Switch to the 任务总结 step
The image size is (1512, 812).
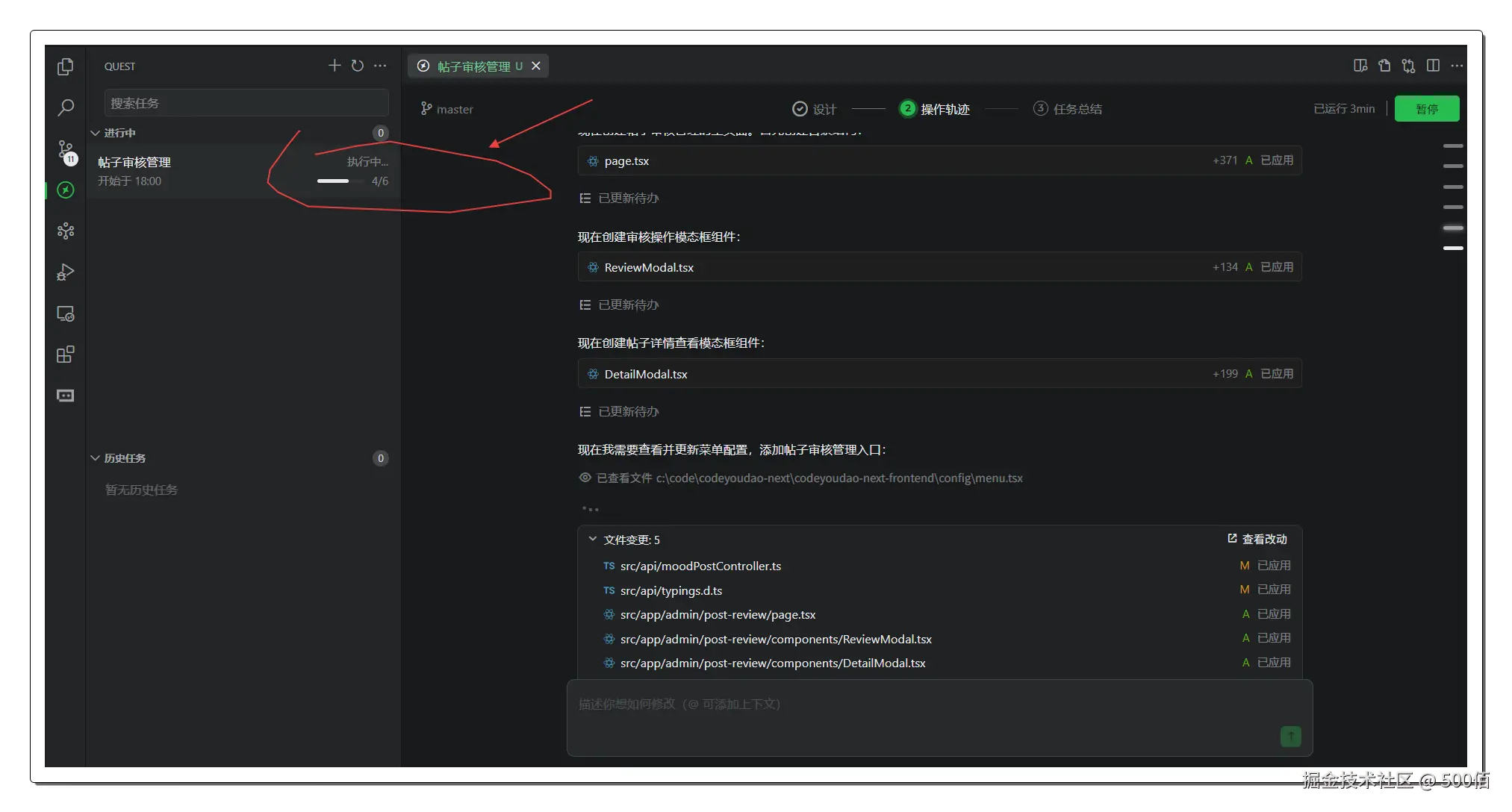click(1068, 109)
